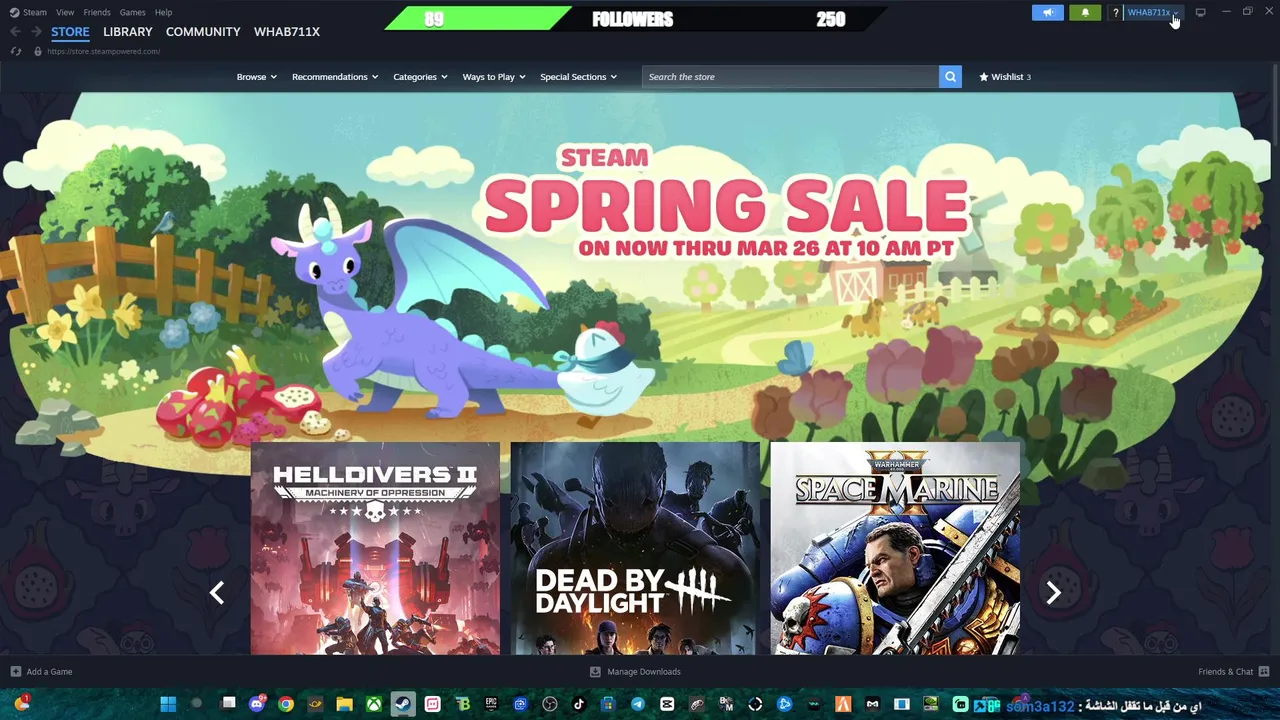Image resolution: width=1280 pixels, height=720 pixels.
Task: Open the Dead by Daylight game tile
Action: click(x=635, y=549)
